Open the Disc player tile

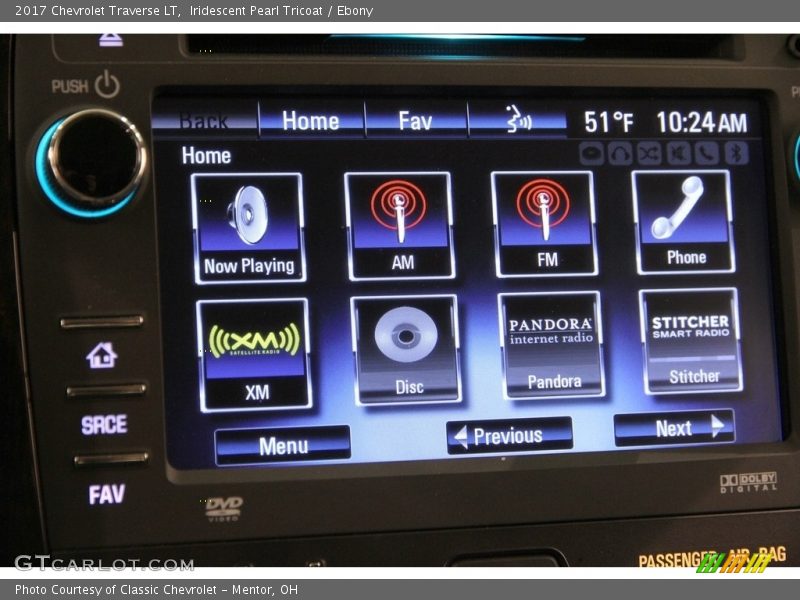[x=407, y=349]
